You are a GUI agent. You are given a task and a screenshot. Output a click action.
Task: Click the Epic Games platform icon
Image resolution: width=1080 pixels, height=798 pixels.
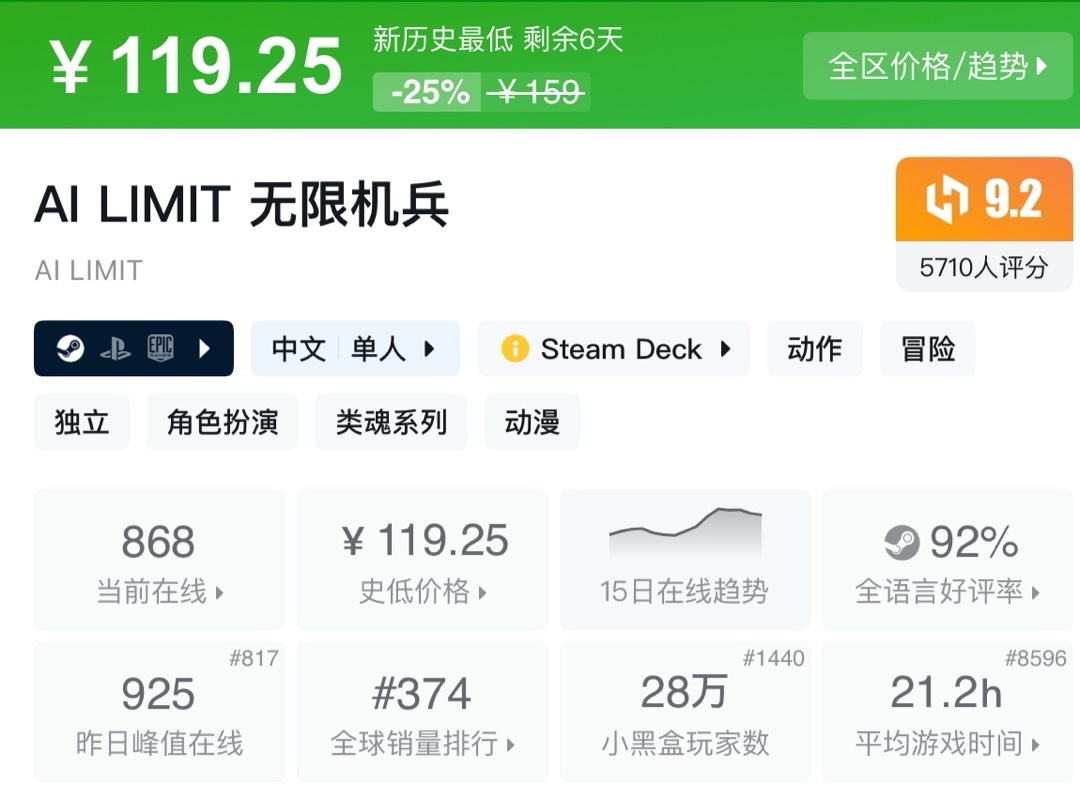(160, 349)
